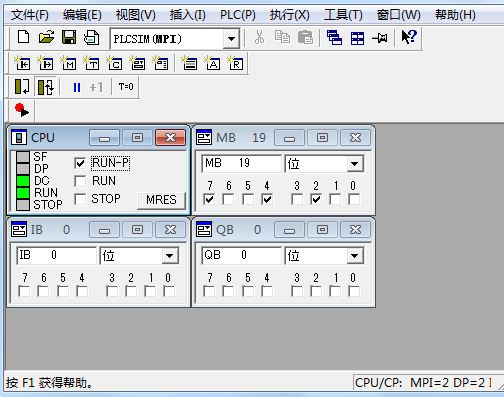Insert generic variable sub-window icon
Screen dimensions: 504x397
(137, 63)
